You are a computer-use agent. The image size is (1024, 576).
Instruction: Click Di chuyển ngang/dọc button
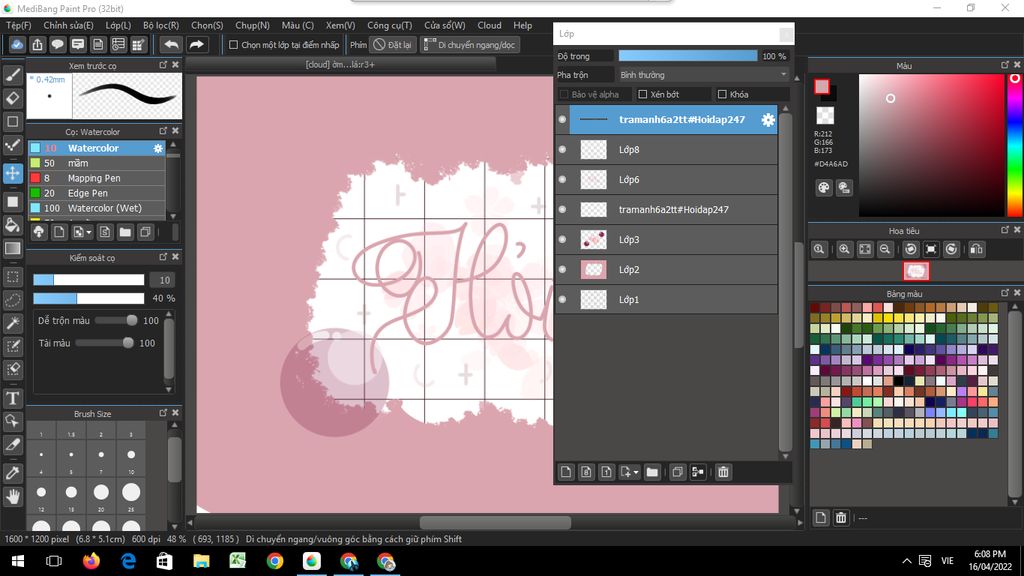coord(470,45)
